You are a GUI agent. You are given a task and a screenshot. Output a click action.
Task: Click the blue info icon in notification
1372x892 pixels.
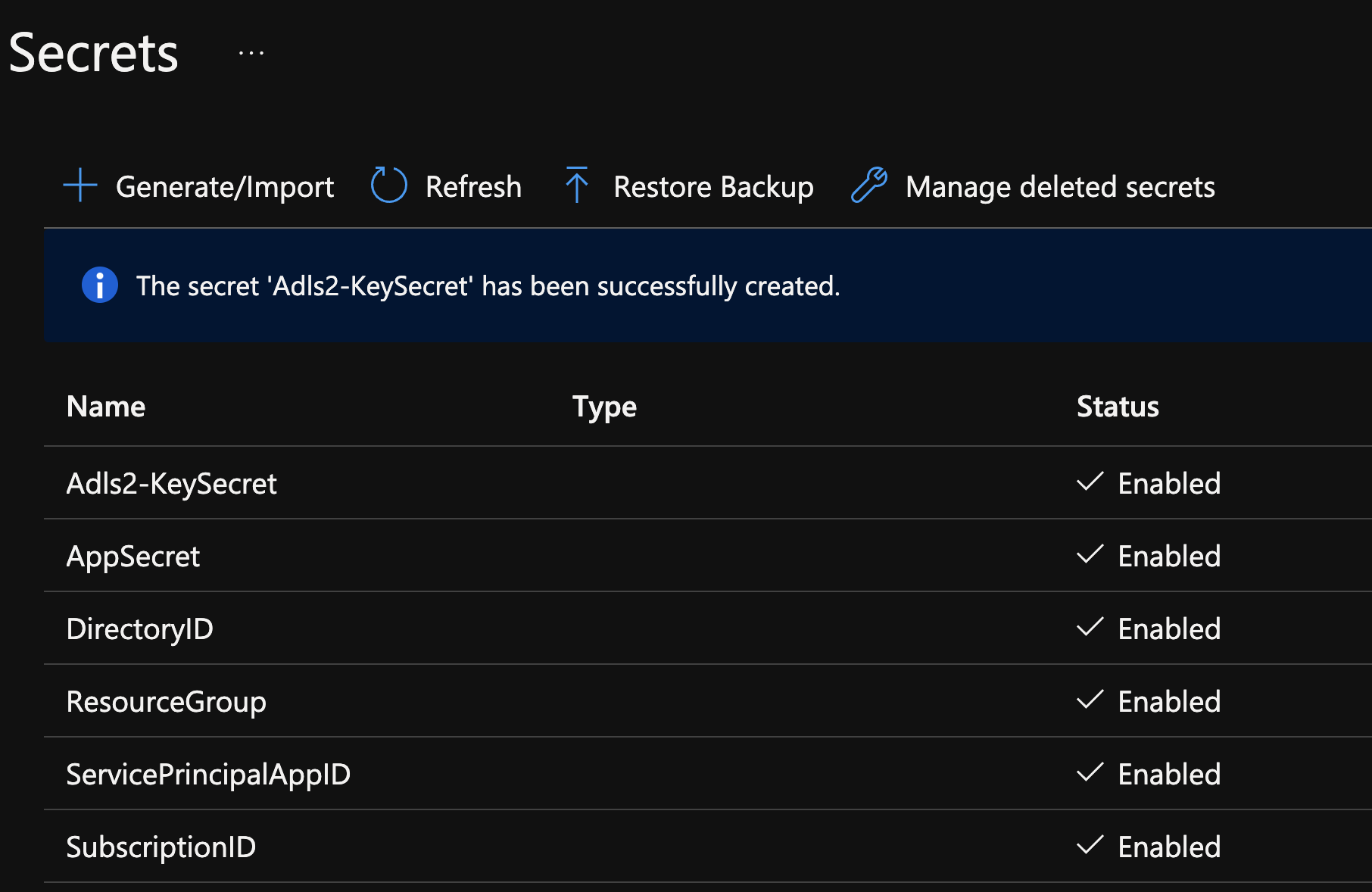click(x=100, y=285)
